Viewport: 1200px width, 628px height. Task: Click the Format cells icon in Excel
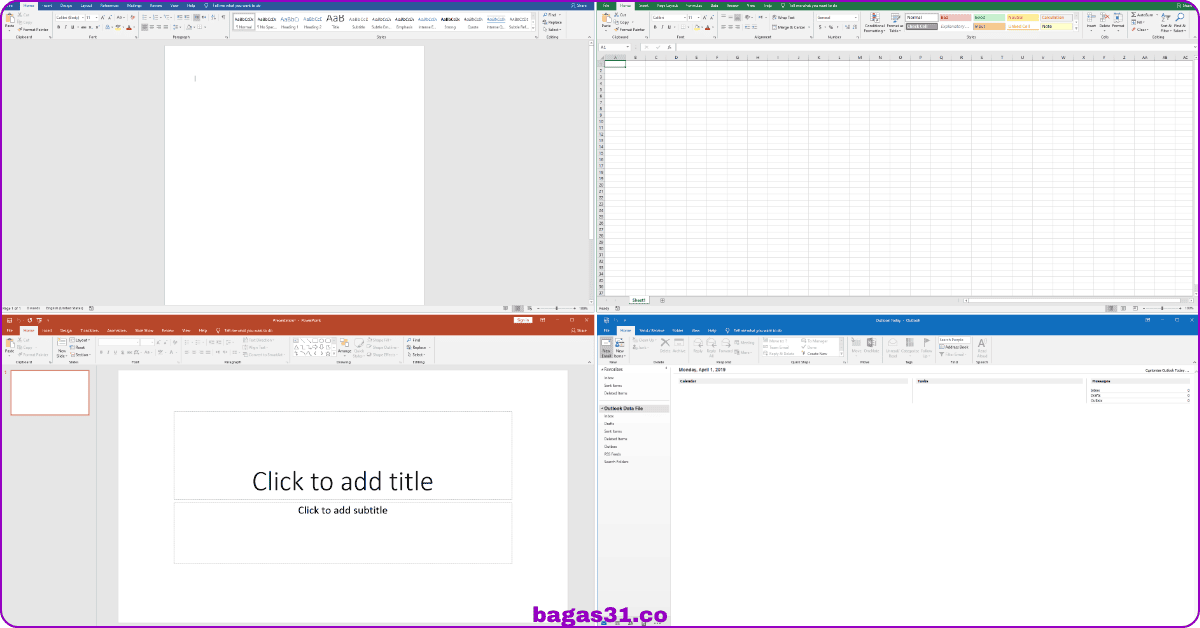(1117, 17)
